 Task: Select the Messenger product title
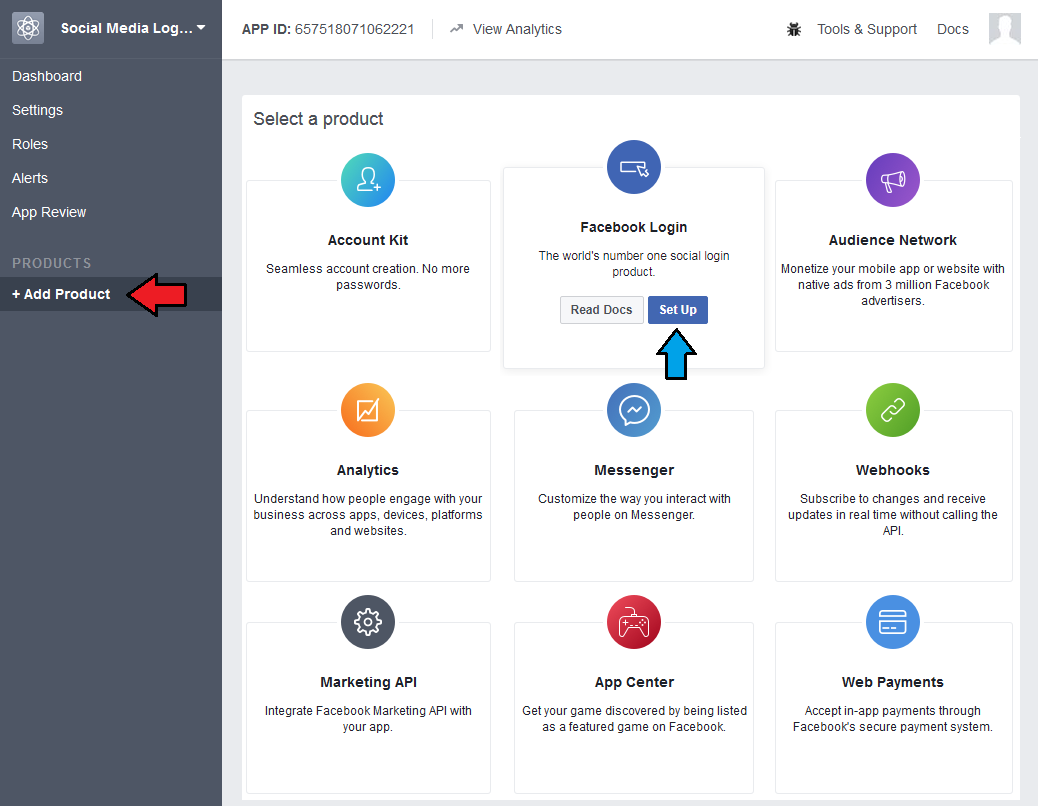tap(634, 470)
